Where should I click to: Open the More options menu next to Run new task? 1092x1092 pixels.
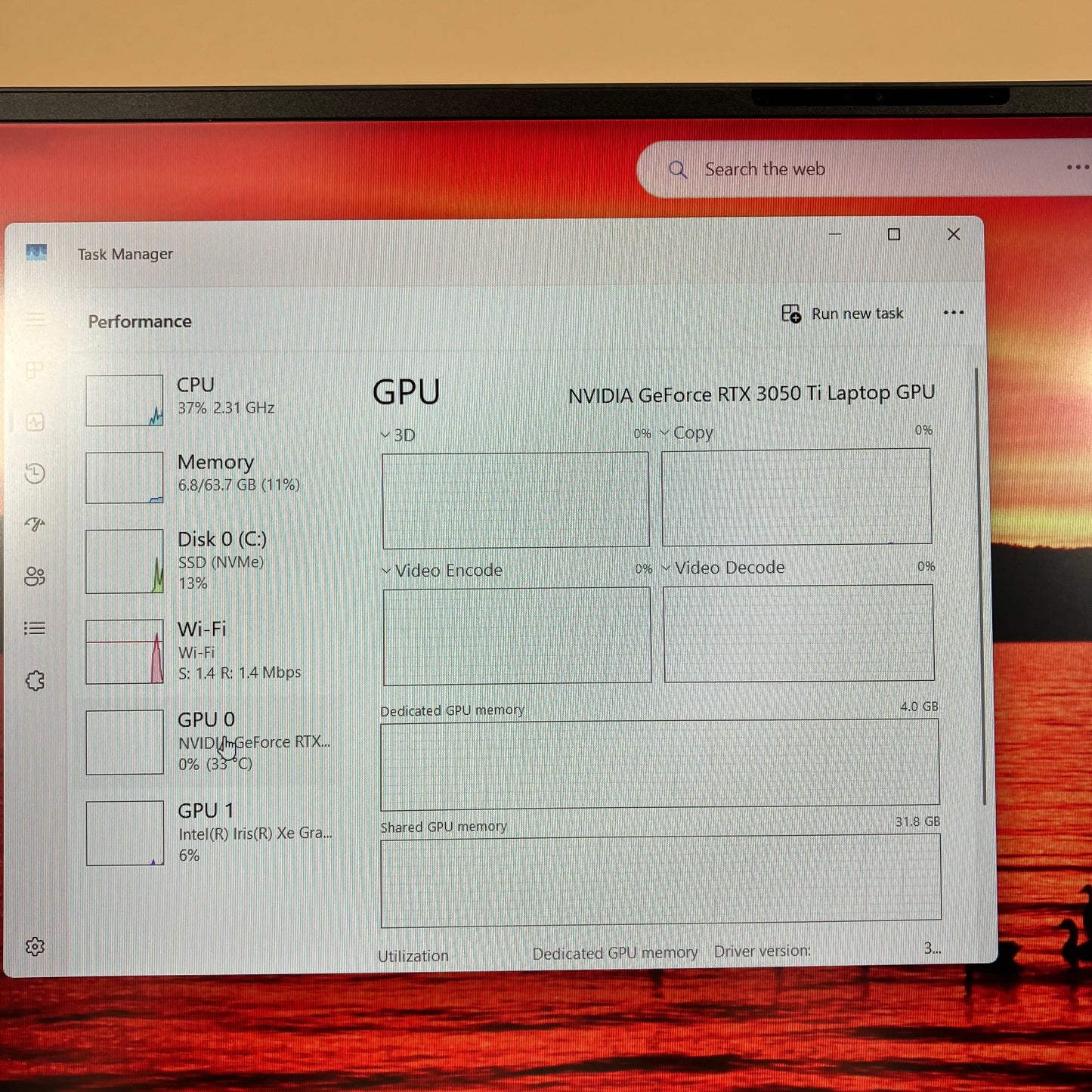pos(953,313)
